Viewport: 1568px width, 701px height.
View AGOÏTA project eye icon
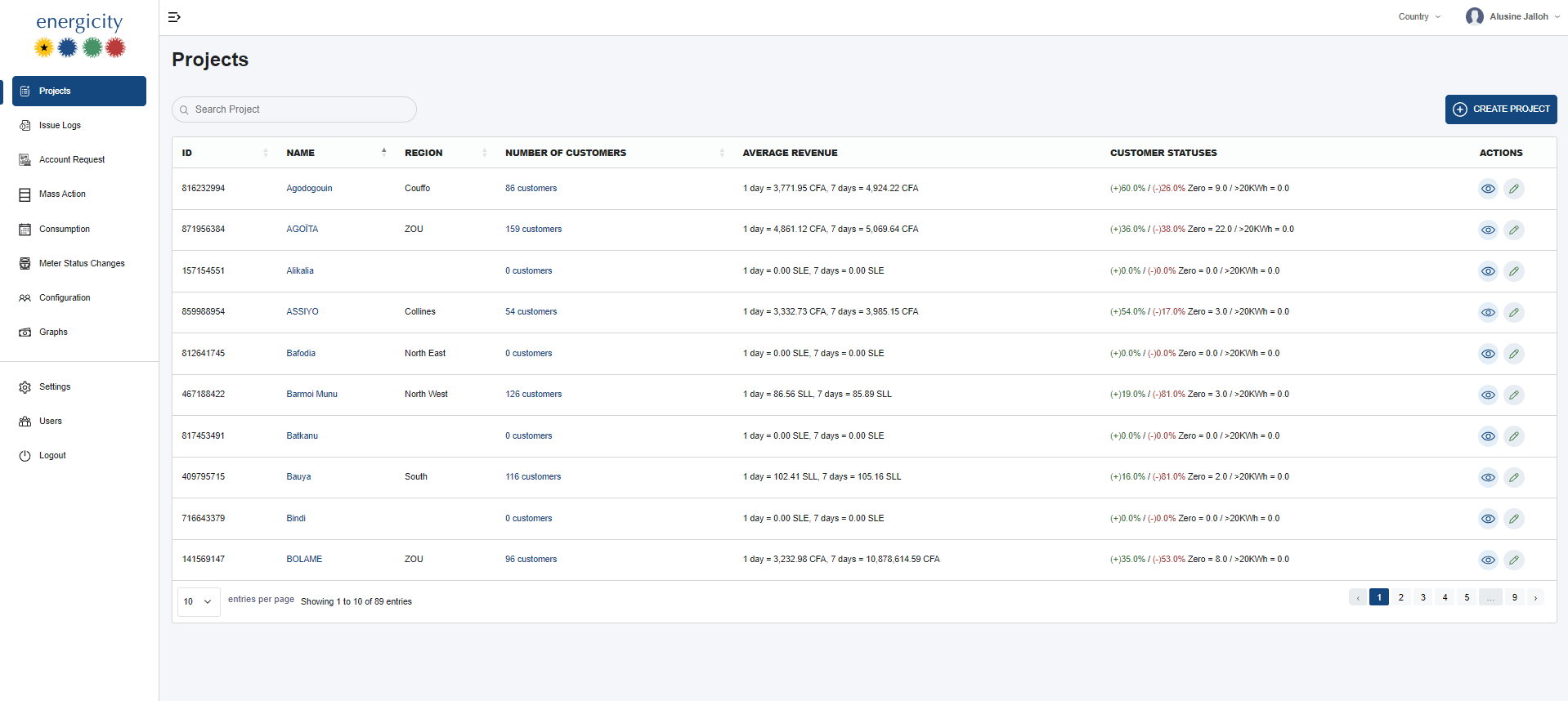coord(1488,230)
